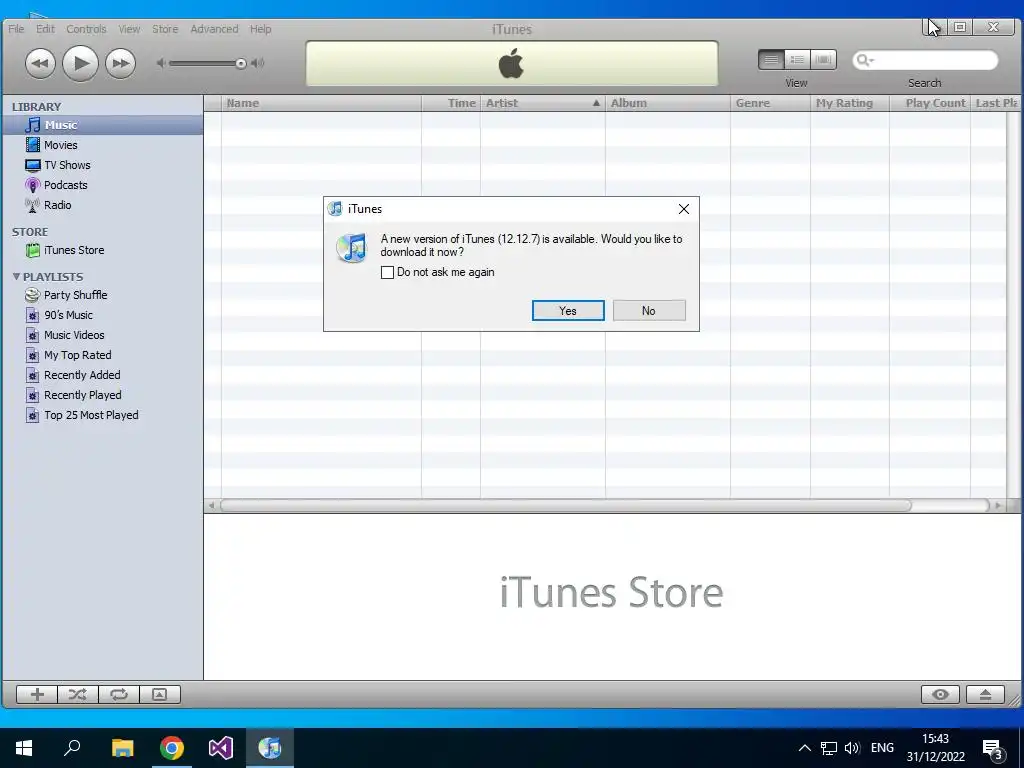1024x768 pixels.
Task: Show or hide the artwork panel
Action: [159, 694]
